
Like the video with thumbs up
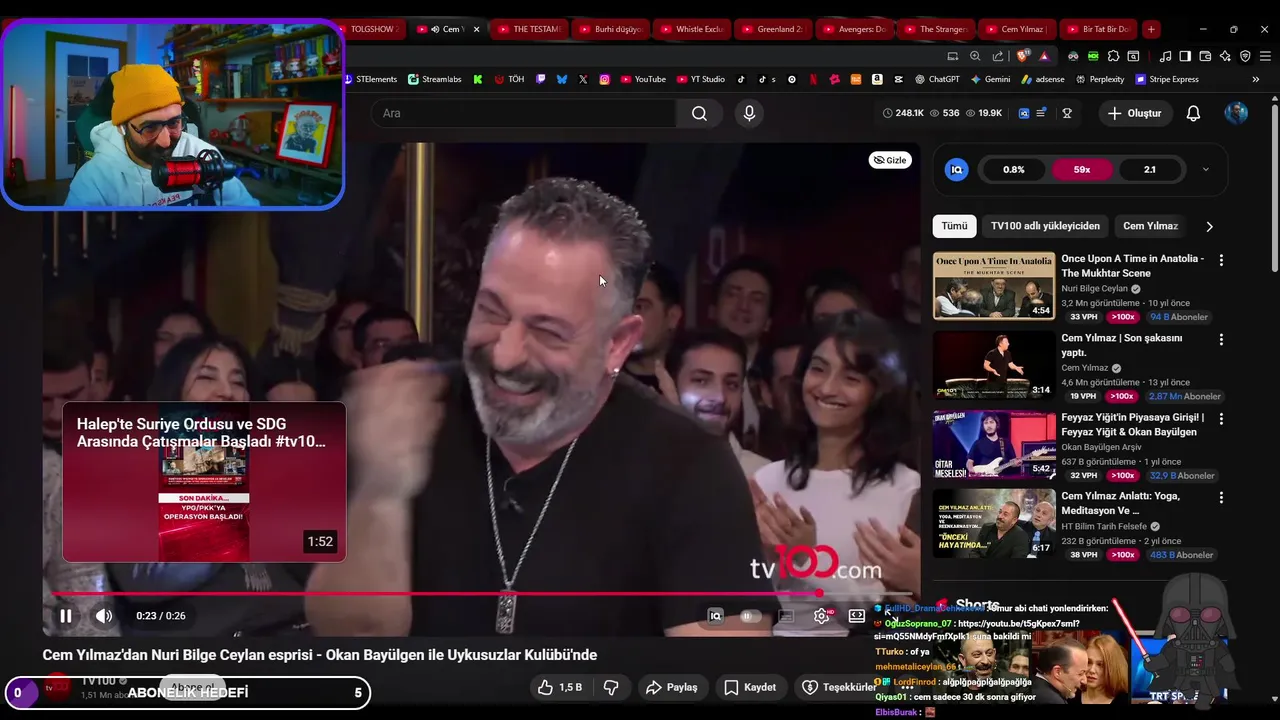[x=559, y=687]
